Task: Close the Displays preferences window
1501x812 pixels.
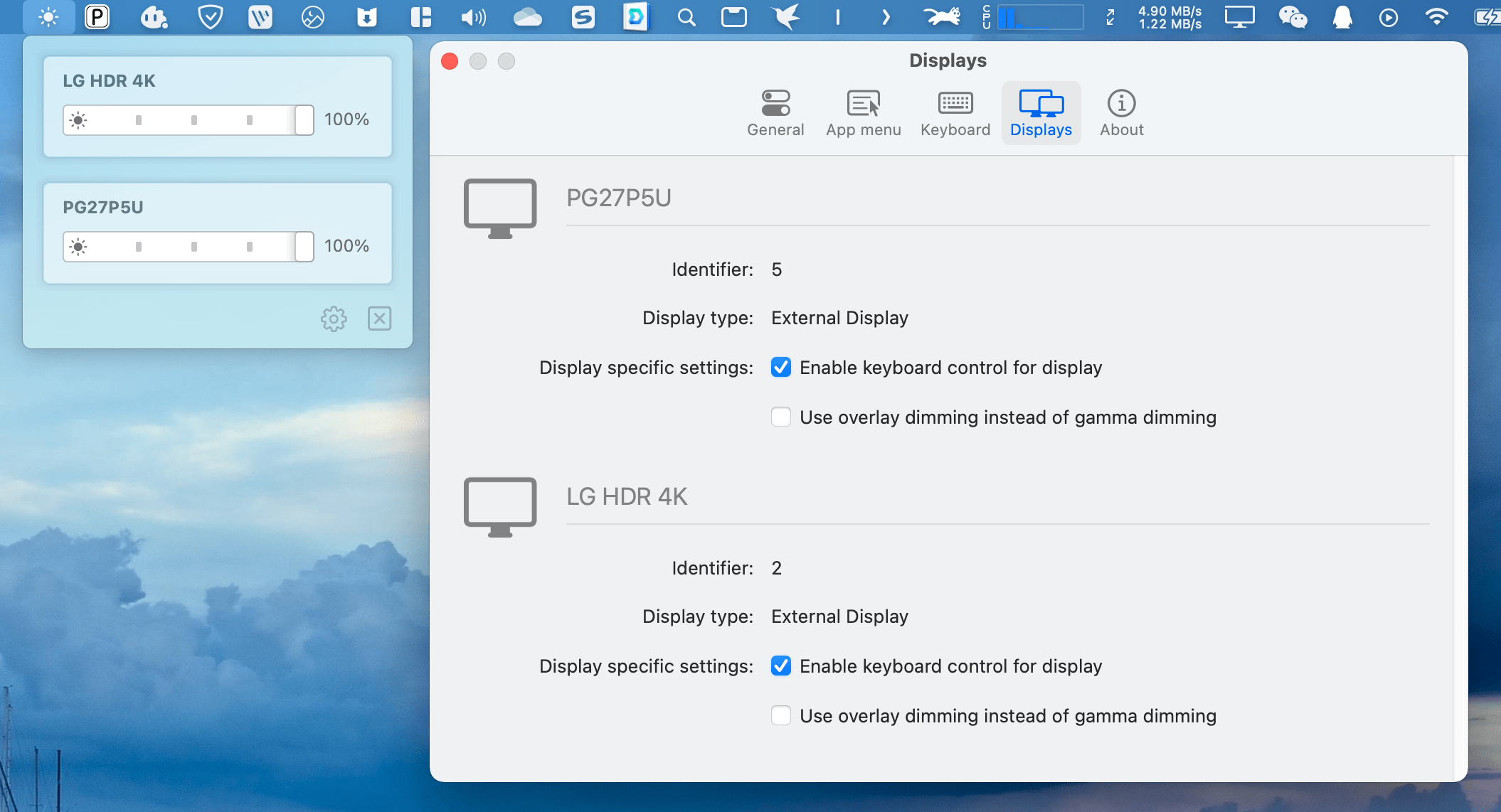Action: [450, 61]
